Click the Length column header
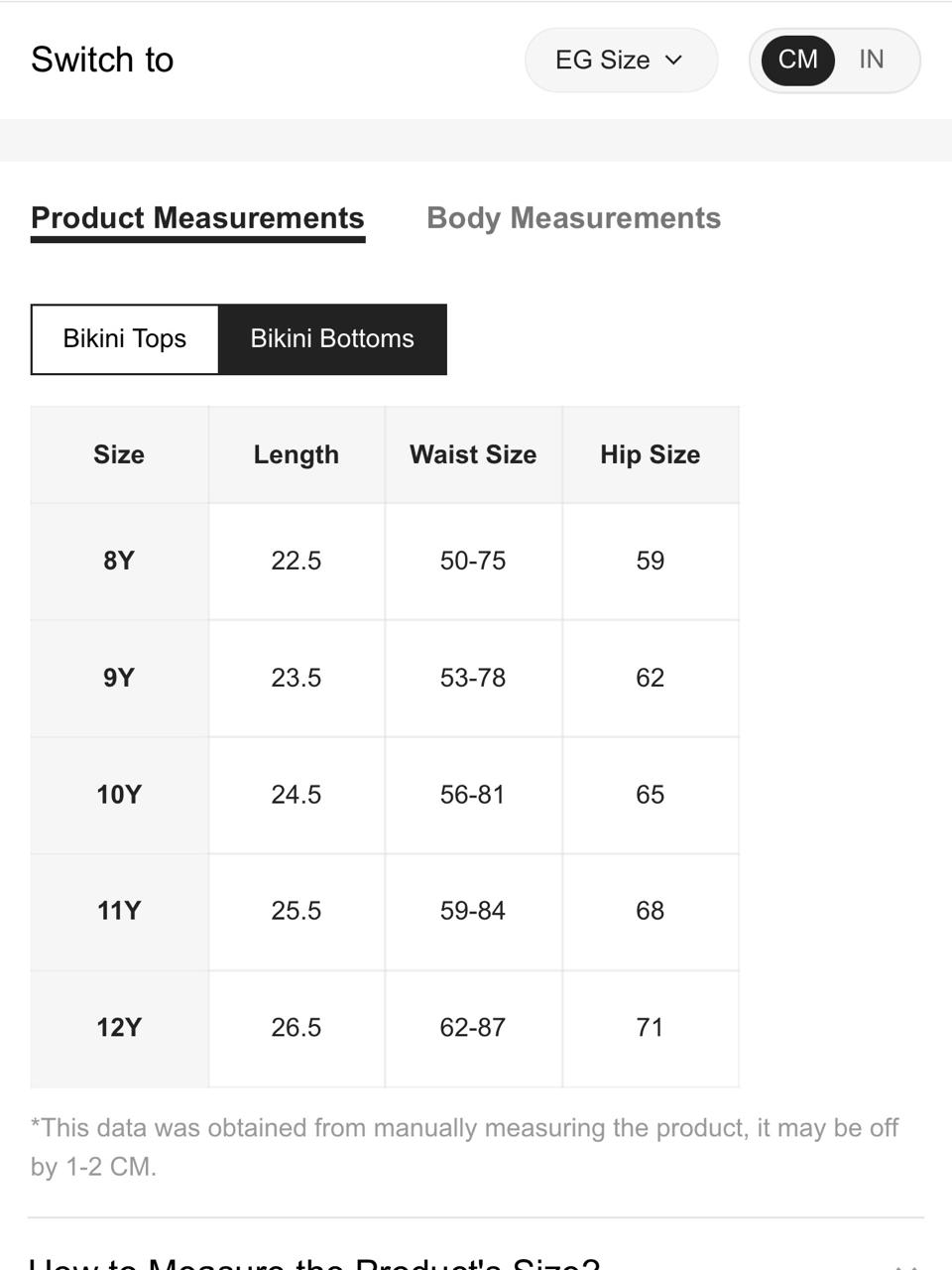Viewport: 952px width, 1270px height. 297,455
